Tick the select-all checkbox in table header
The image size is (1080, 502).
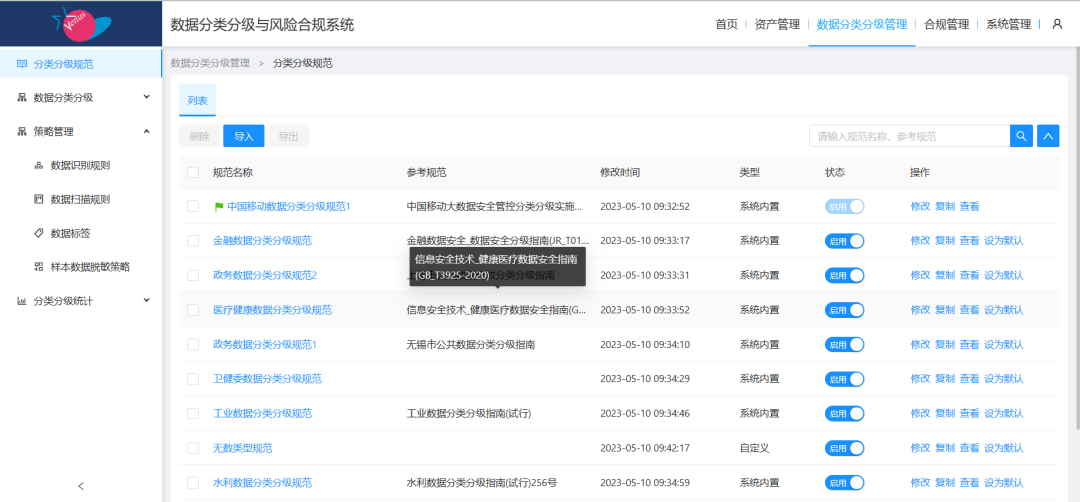[x=193, y=173]
